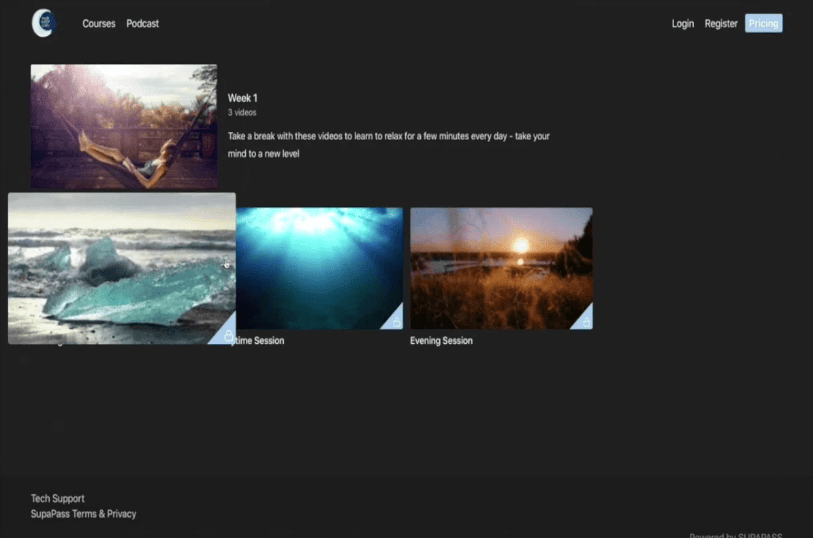Open the Week 1 hammock thumbnail

click(x=124, y=126)
